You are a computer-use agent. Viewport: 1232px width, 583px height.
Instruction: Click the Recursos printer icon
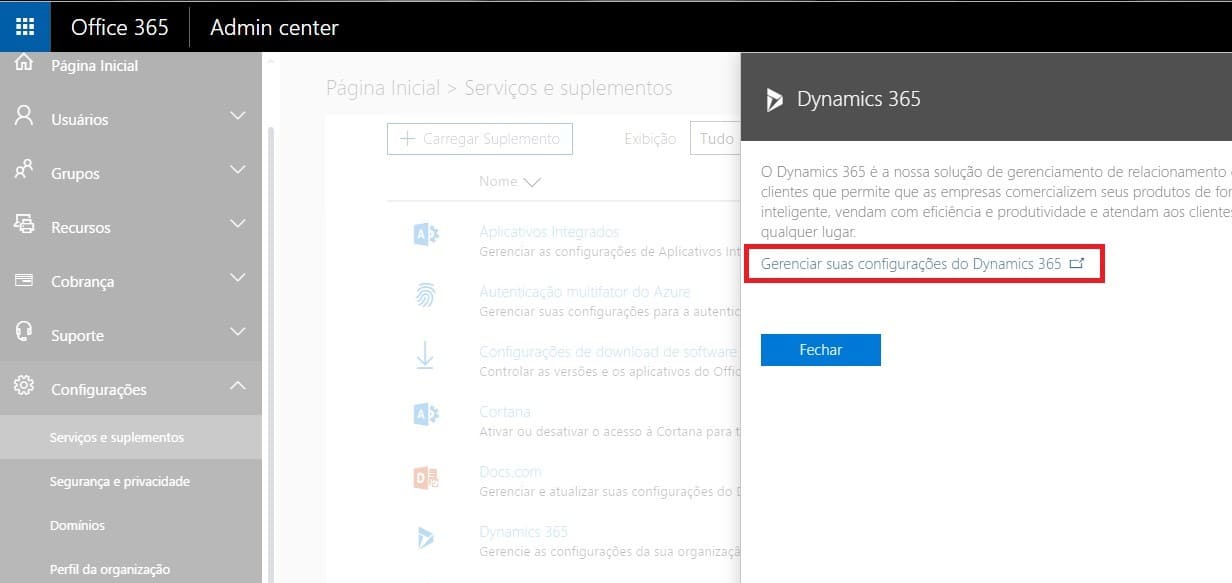coord(24,225)
